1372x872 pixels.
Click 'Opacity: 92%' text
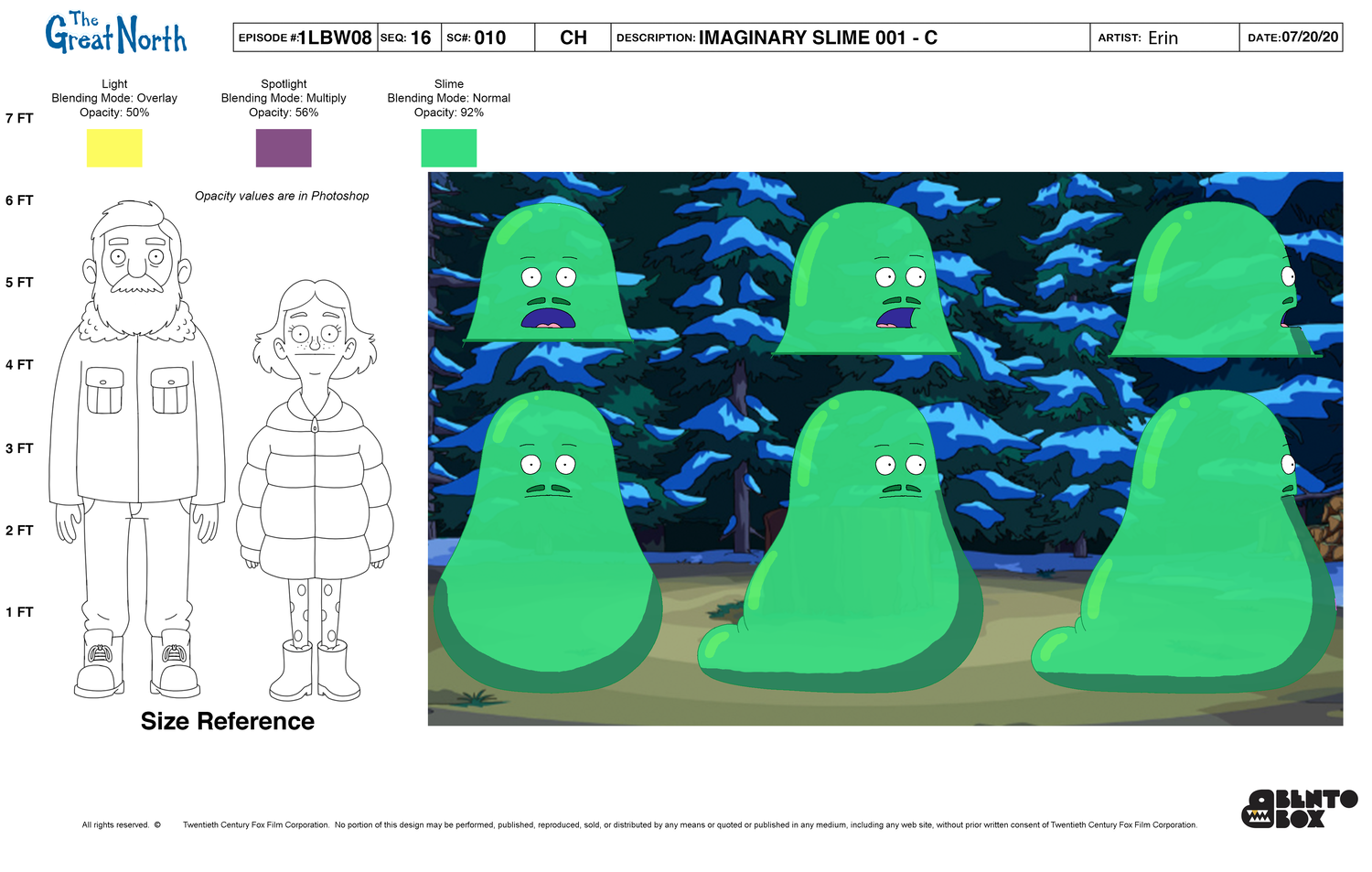coord(449,113)
